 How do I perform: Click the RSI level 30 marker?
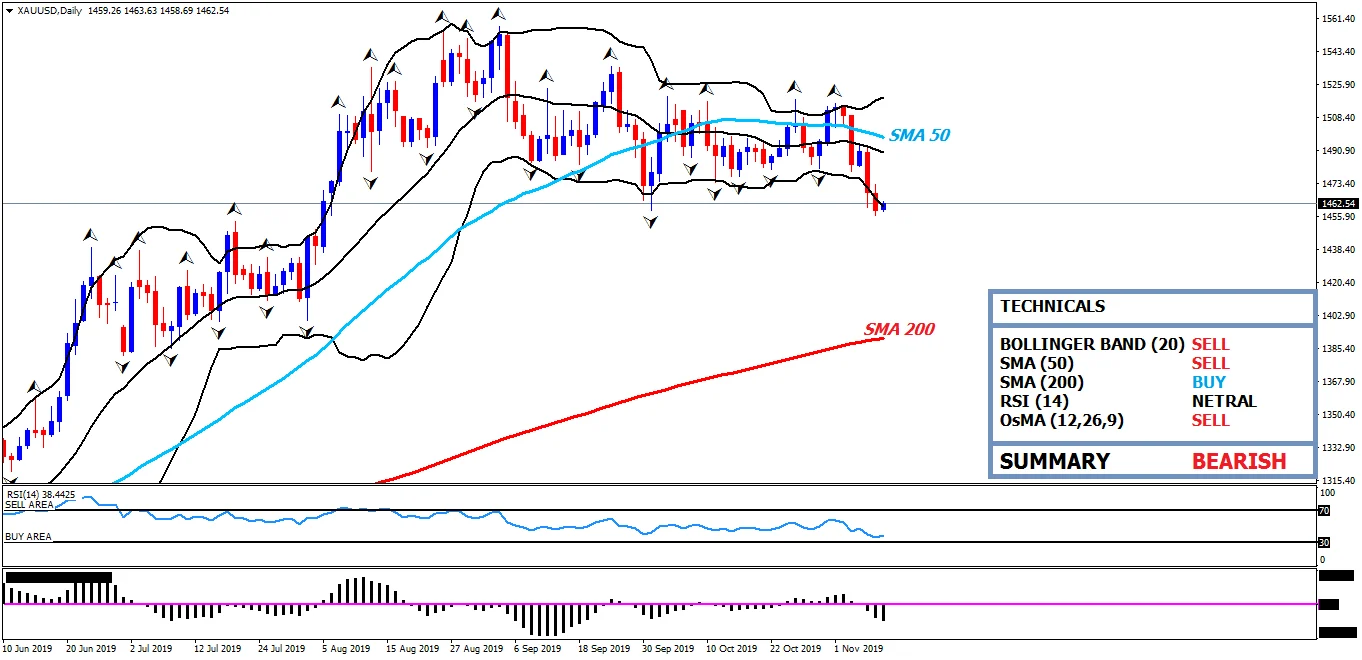[x=1323, y=543]
